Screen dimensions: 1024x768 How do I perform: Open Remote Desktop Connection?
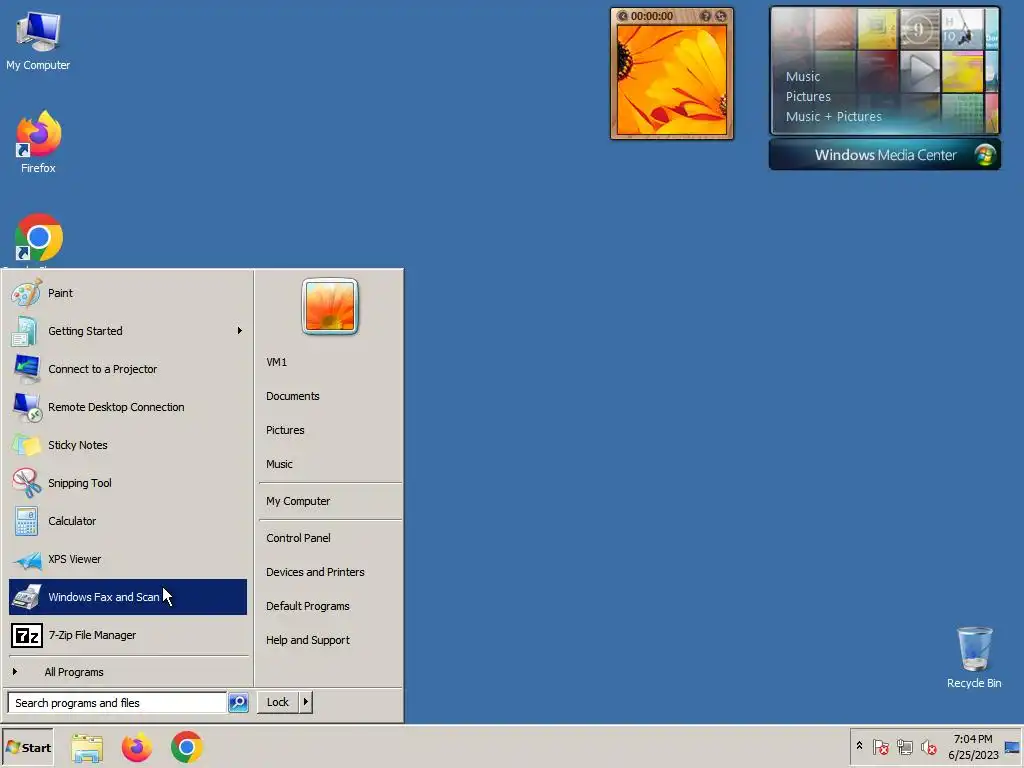pos(128,407)
